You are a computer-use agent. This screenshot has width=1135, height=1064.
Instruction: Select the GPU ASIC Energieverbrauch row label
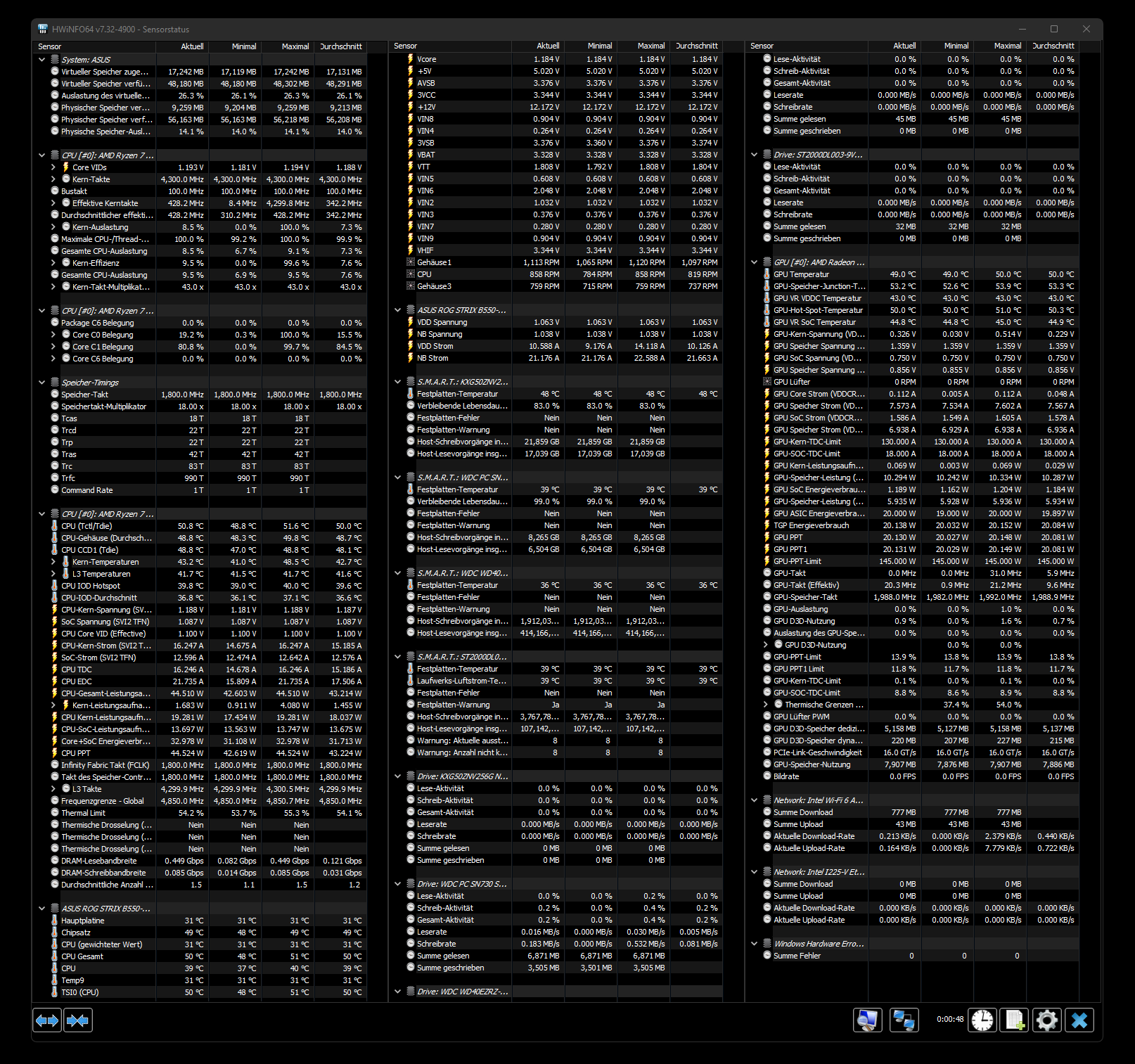click(x=819, y=513)
